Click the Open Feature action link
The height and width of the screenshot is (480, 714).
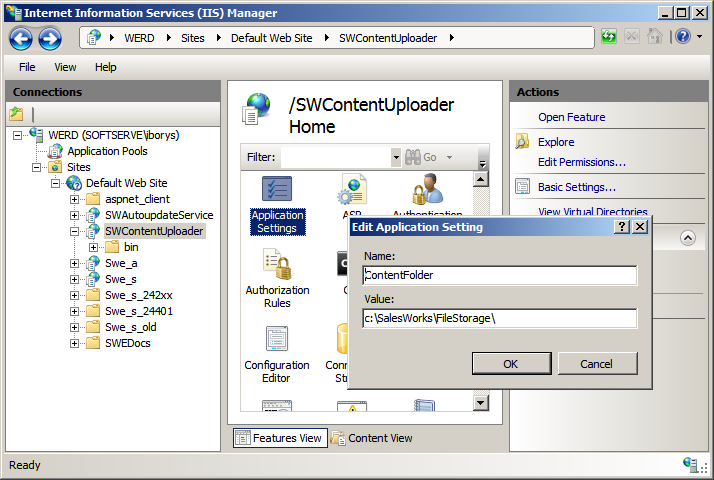[571, 117]
